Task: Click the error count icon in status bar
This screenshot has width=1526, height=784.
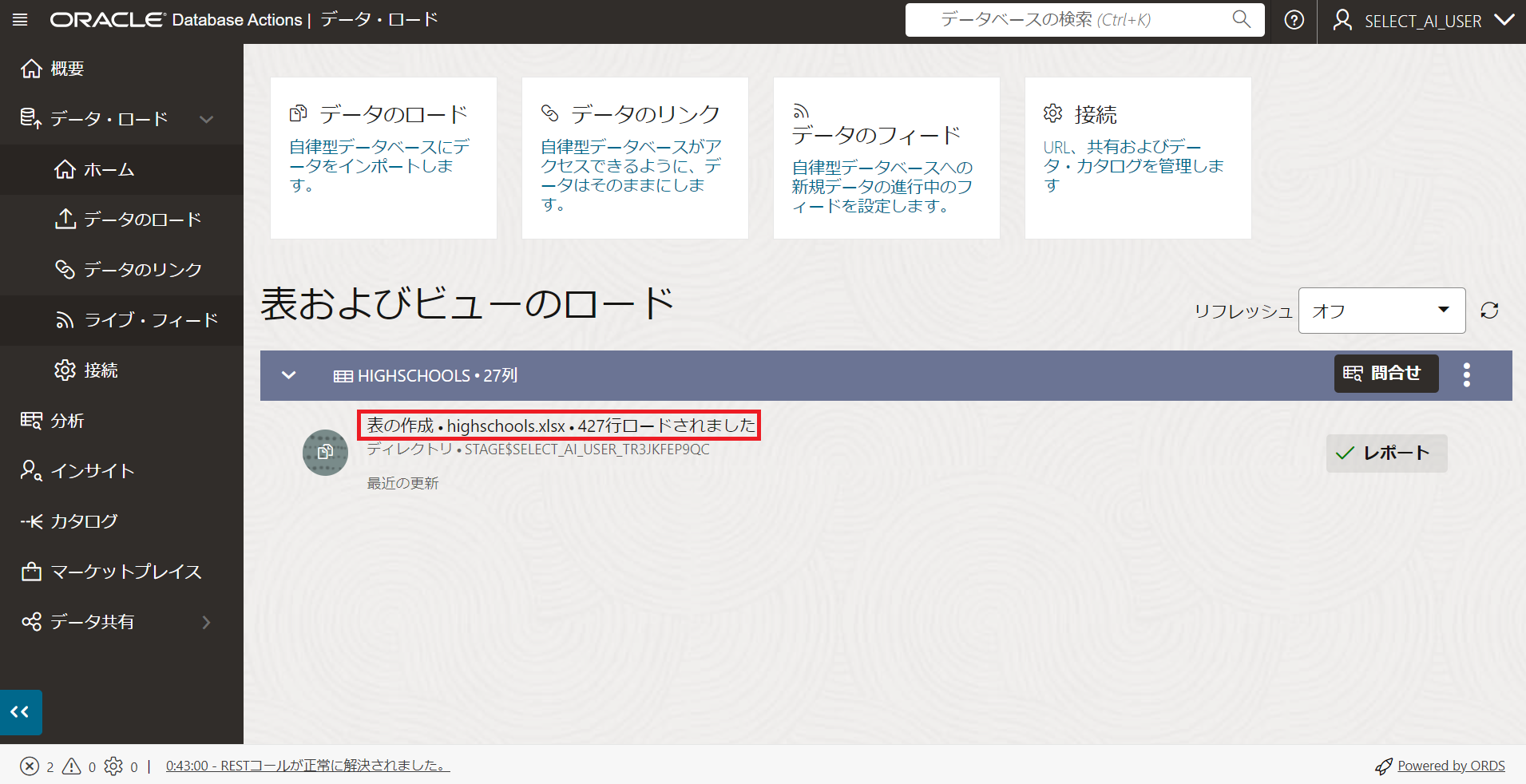Action: click(x=30, y=766)
